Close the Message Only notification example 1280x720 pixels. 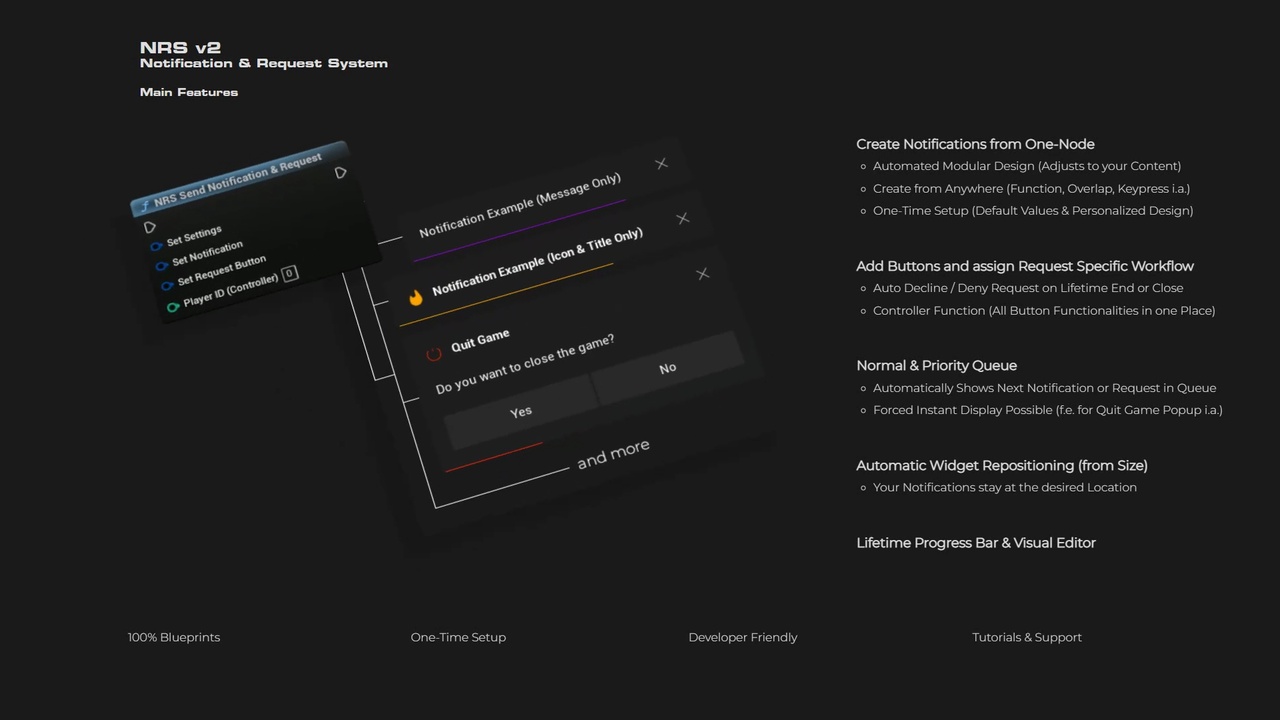point(661,163)
